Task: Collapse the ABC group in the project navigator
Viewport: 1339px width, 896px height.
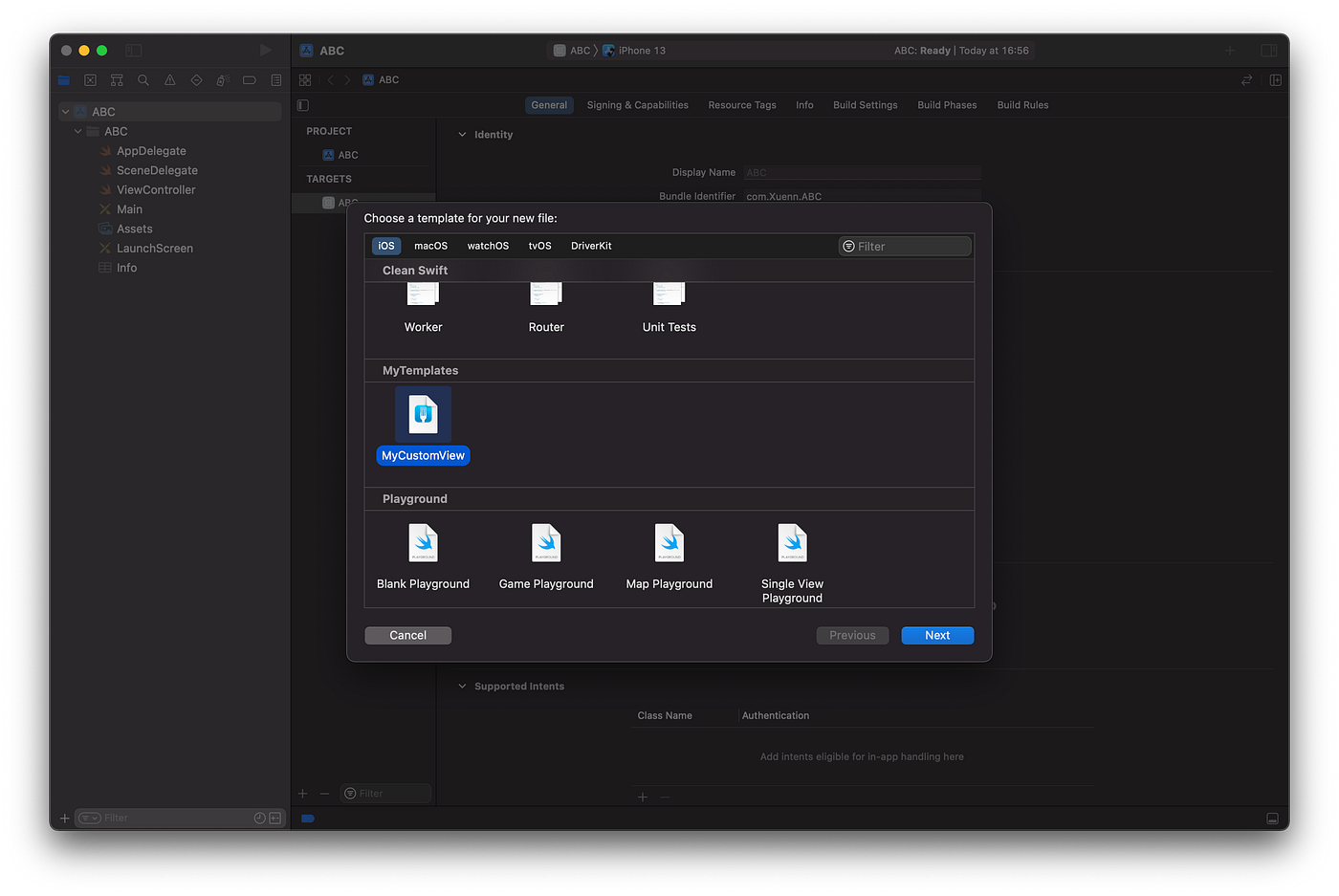Action: (x=77, y=131)
